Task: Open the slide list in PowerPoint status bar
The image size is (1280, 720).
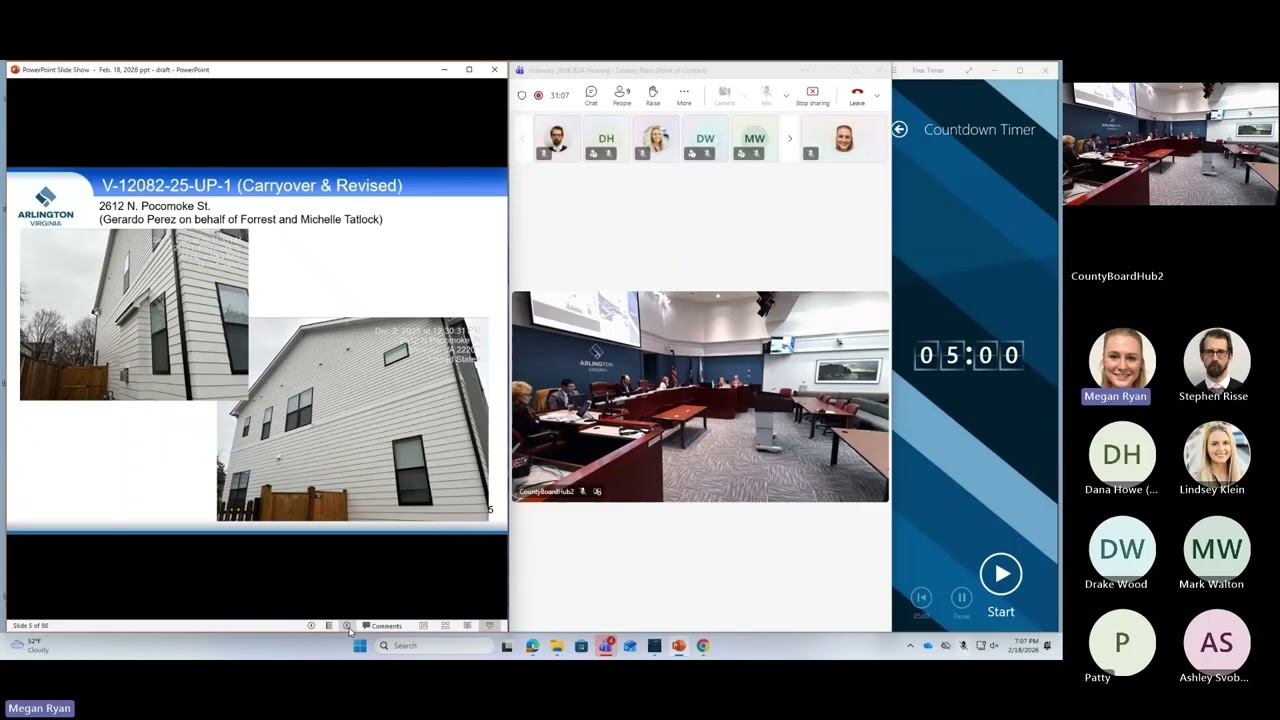Action: click(329, 626)
